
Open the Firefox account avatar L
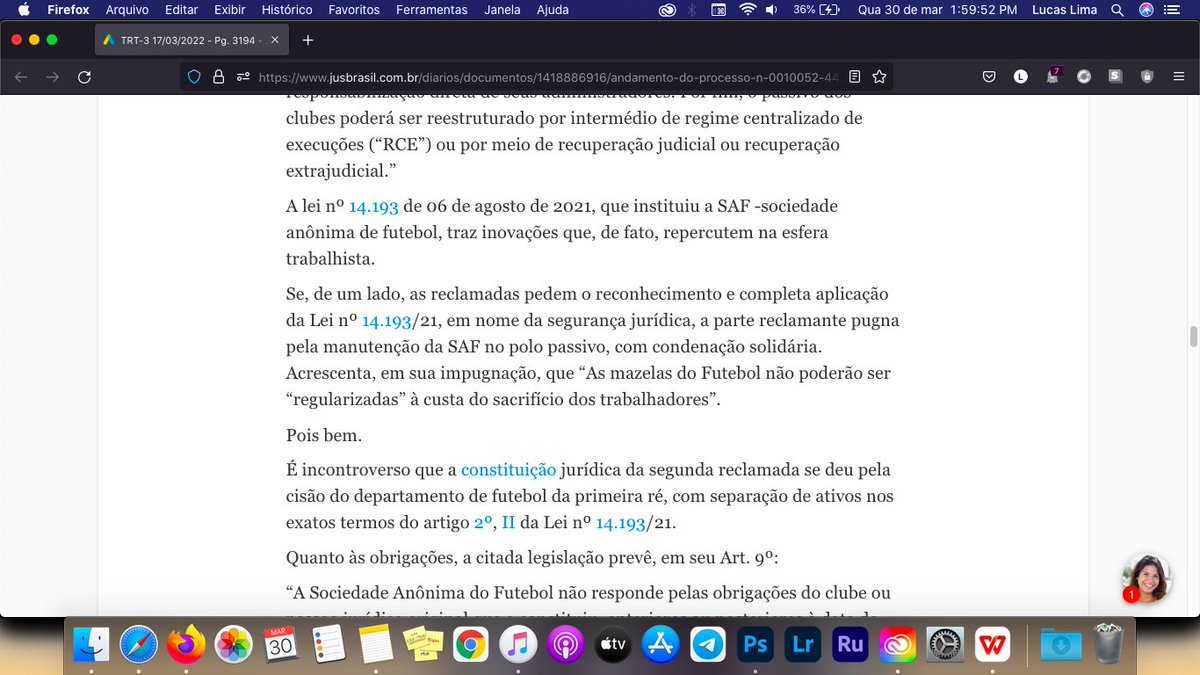(x=1020, y=77)
